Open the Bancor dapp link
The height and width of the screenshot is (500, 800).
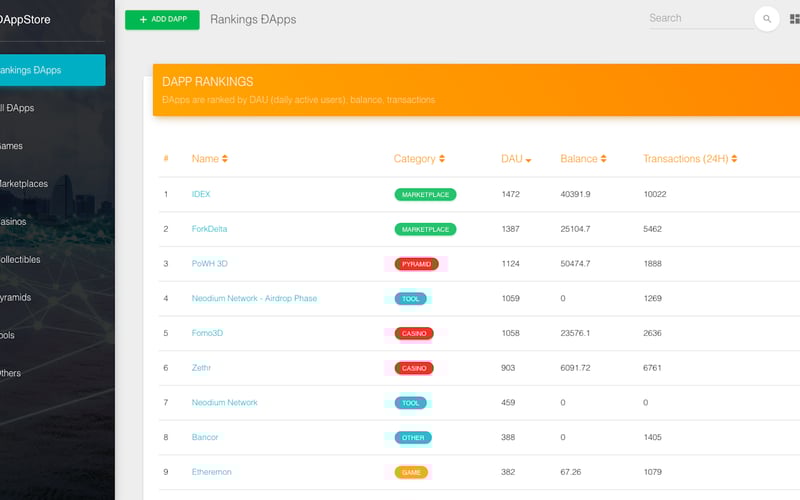click(205, 437)
